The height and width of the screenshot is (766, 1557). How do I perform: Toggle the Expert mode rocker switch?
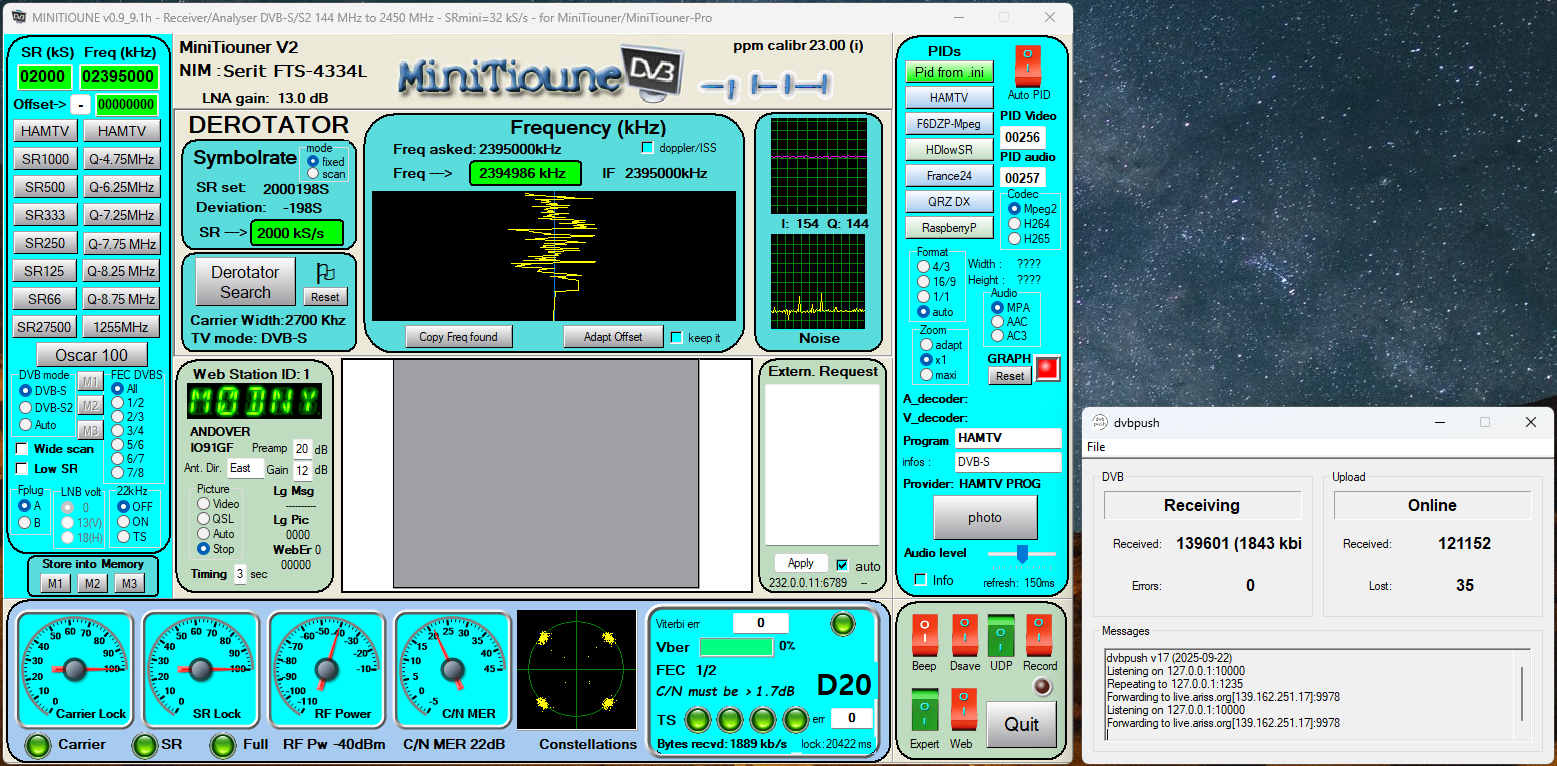(x=925, y=710)
